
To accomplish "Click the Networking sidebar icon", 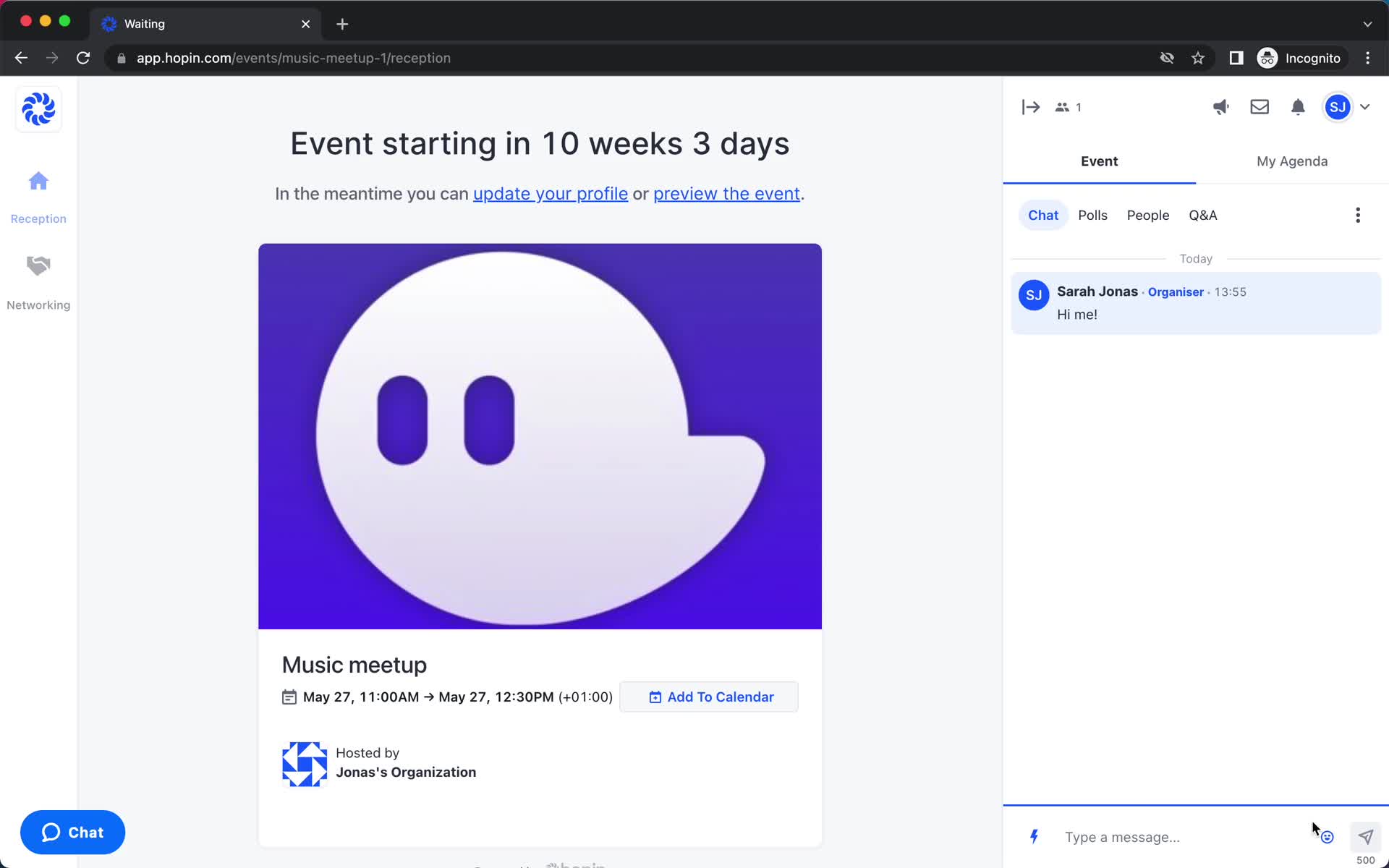I will (38, 265).
